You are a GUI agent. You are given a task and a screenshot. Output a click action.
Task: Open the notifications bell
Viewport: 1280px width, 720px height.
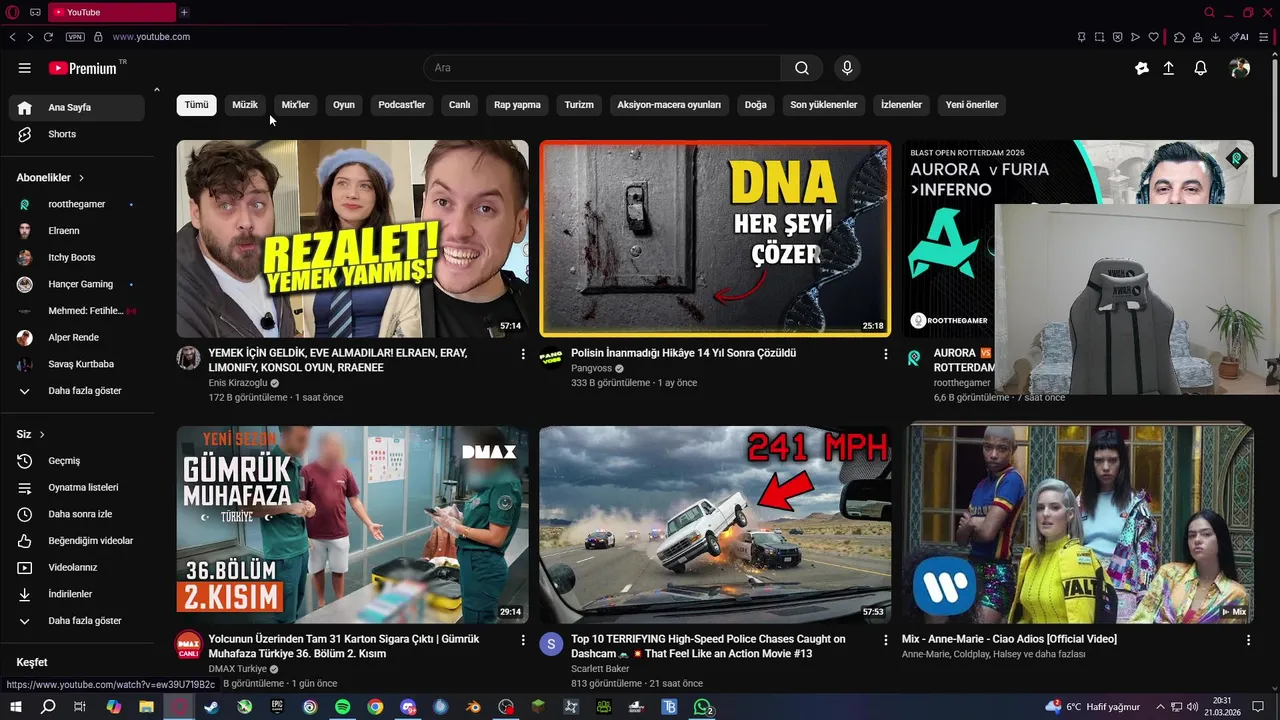[1201, 68]
